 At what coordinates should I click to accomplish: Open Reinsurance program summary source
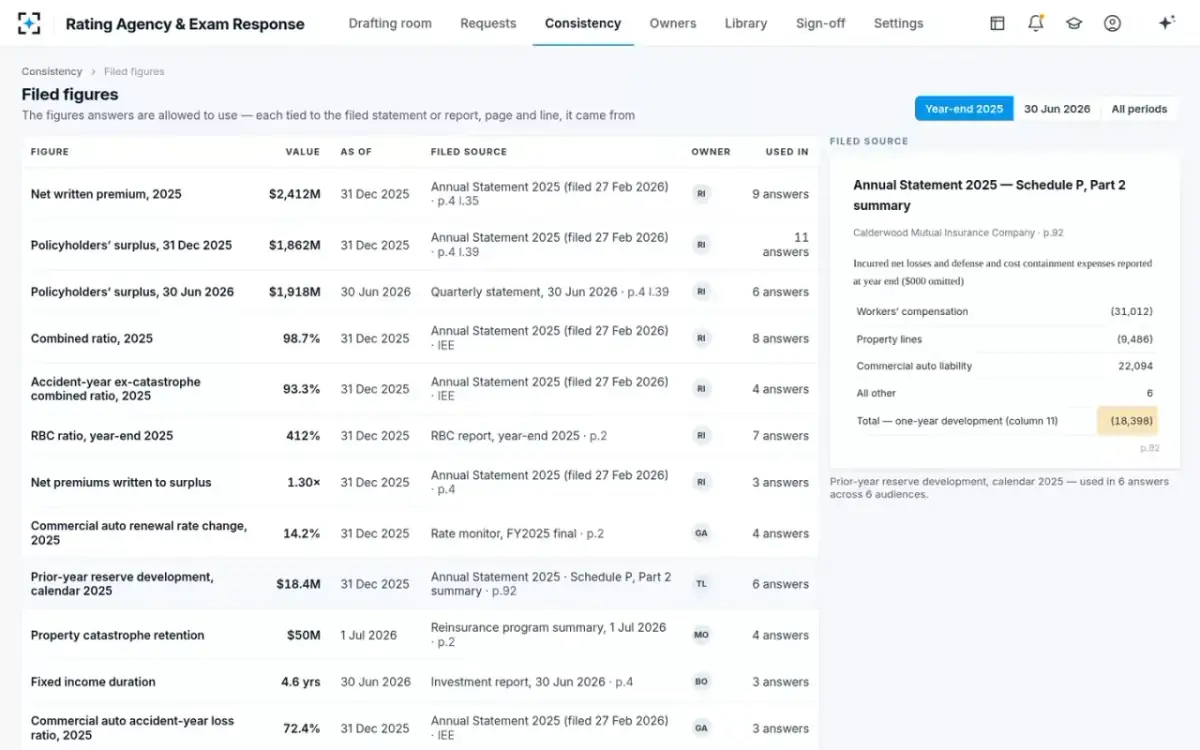click(548, 635)
